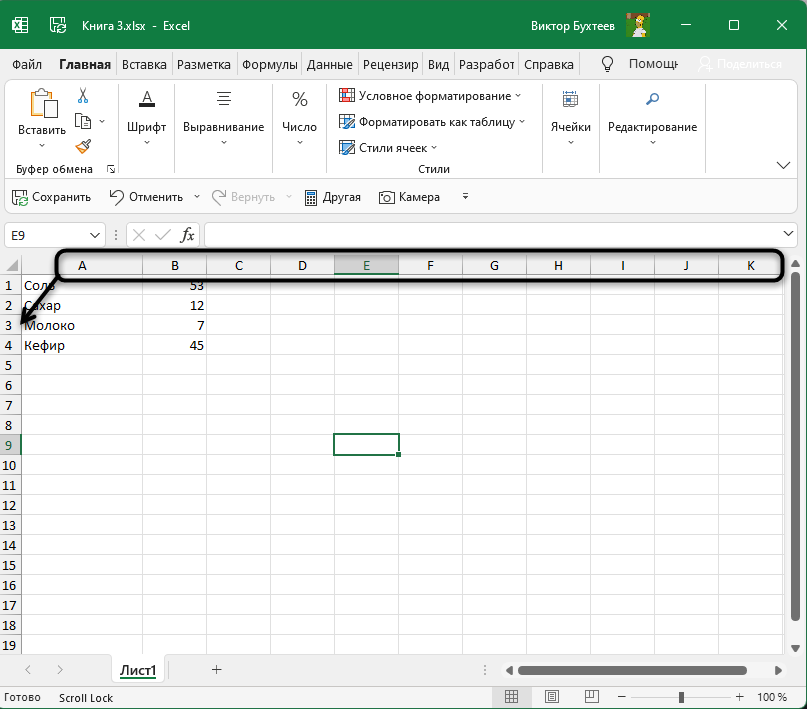Image resolution: width=807 pixels, height=709 pixels.
Task: Click the Другая calculator tool
Action: coord(332,197)
